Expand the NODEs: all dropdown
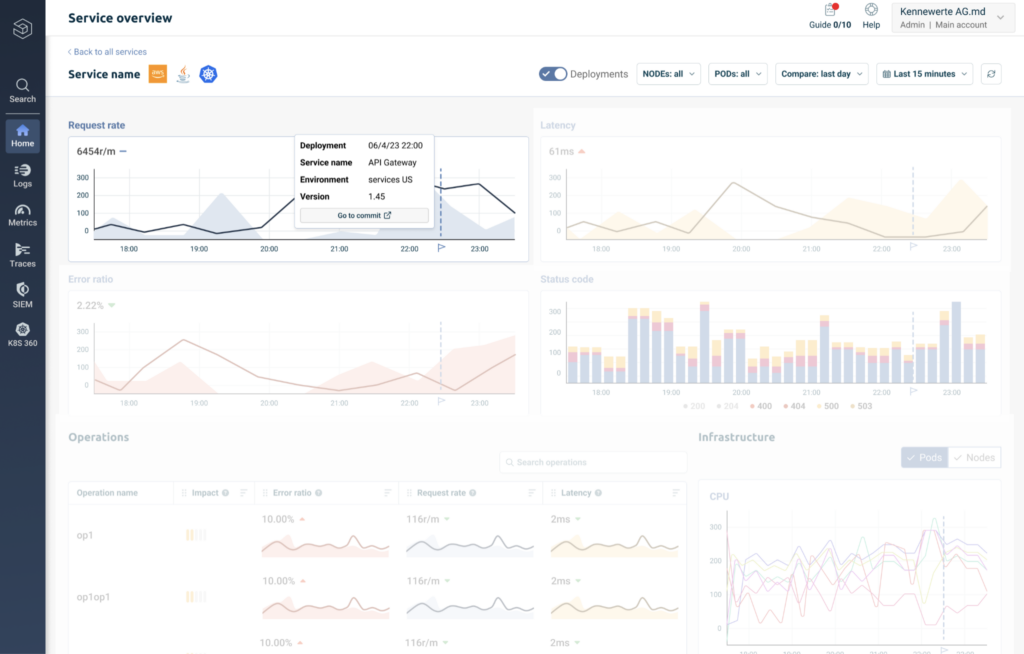Viewport: 1024px width, 654px height. click(668, 74)
